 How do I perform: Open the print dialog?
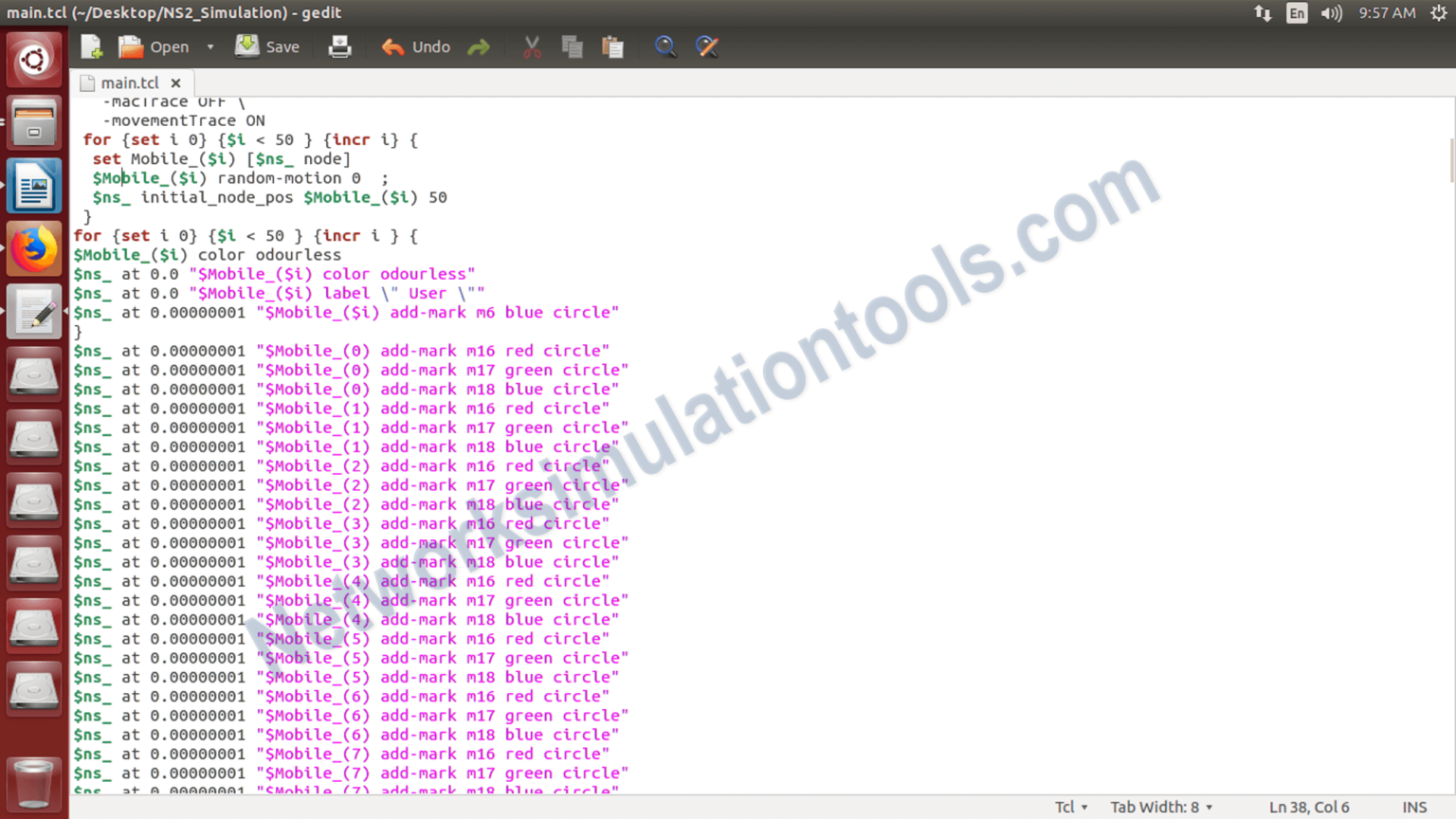pyautogui.click(x=339, y=45)
